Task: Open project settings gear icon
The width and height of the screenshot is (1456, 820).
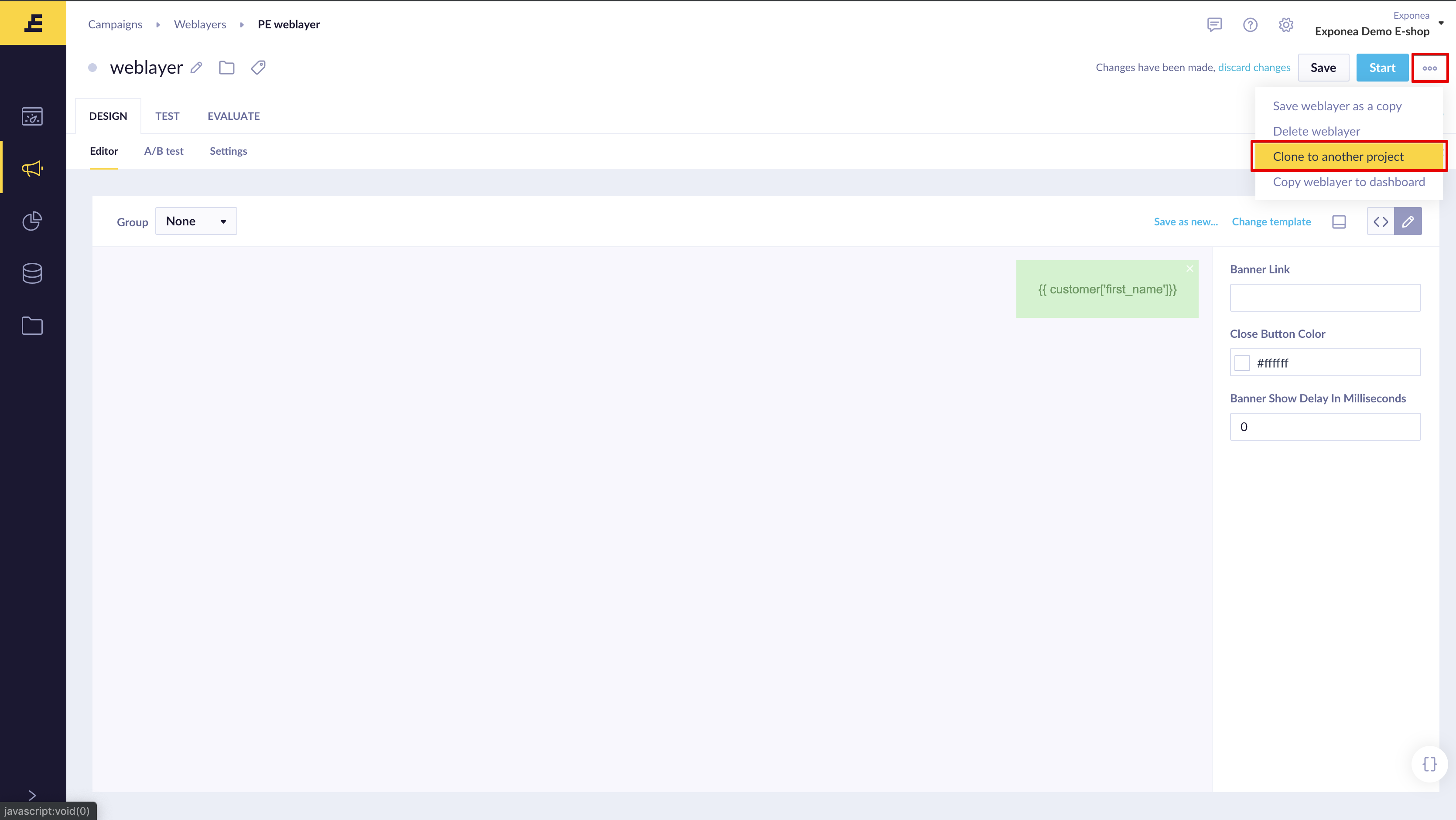Action: pyautogui.click(x=1286, y=25)
